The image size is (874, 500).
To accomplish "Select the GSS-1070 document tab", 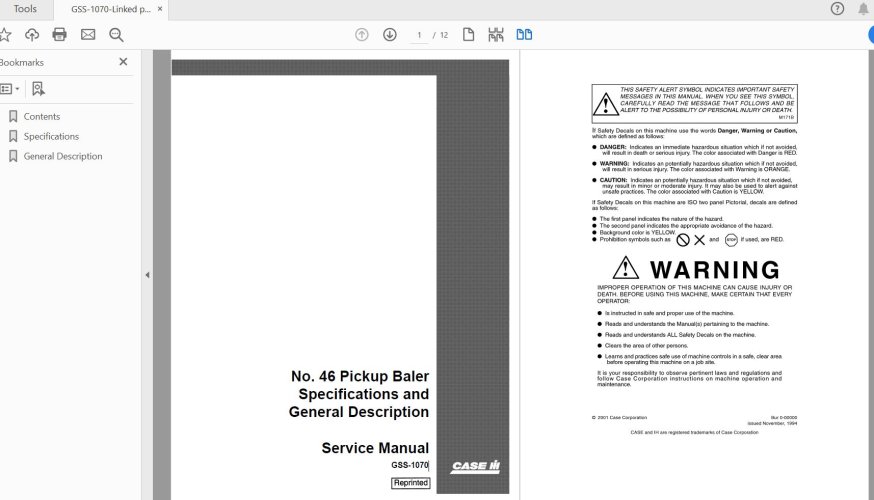I will 110,9.
